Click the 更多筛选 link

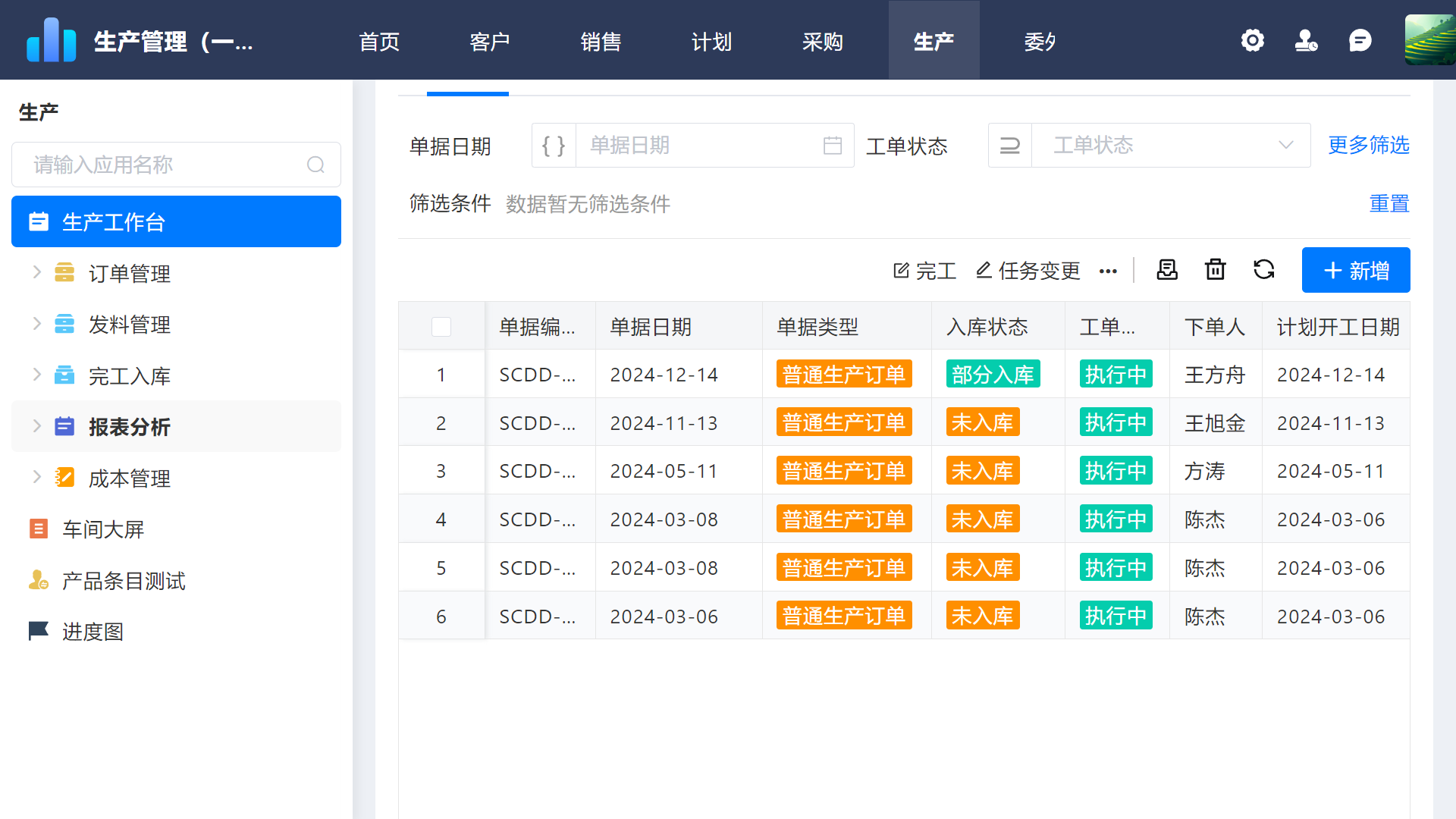click(1368, 146)
